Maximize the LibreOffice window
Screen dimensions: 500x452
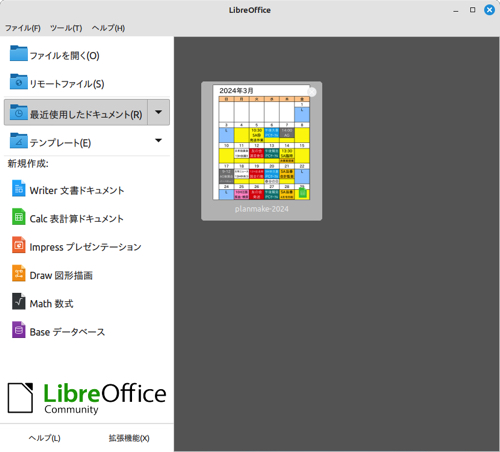472,10
